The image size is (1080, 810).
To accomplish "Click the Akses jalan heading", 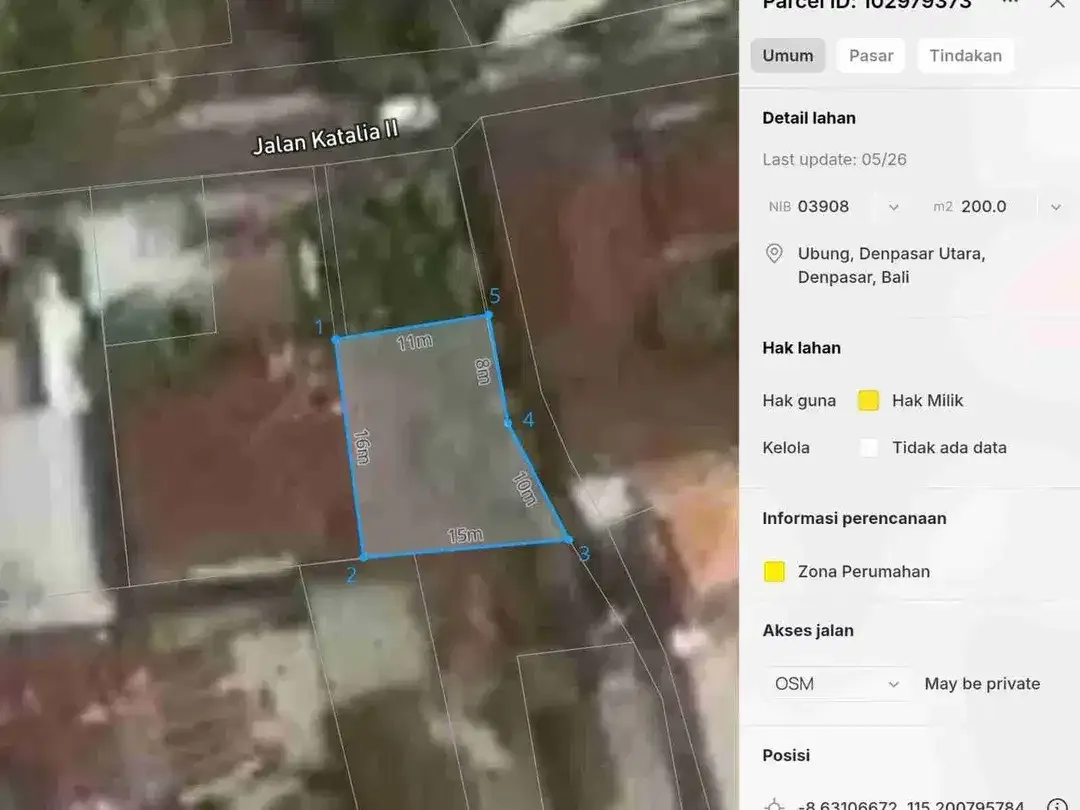I will 808,630.
